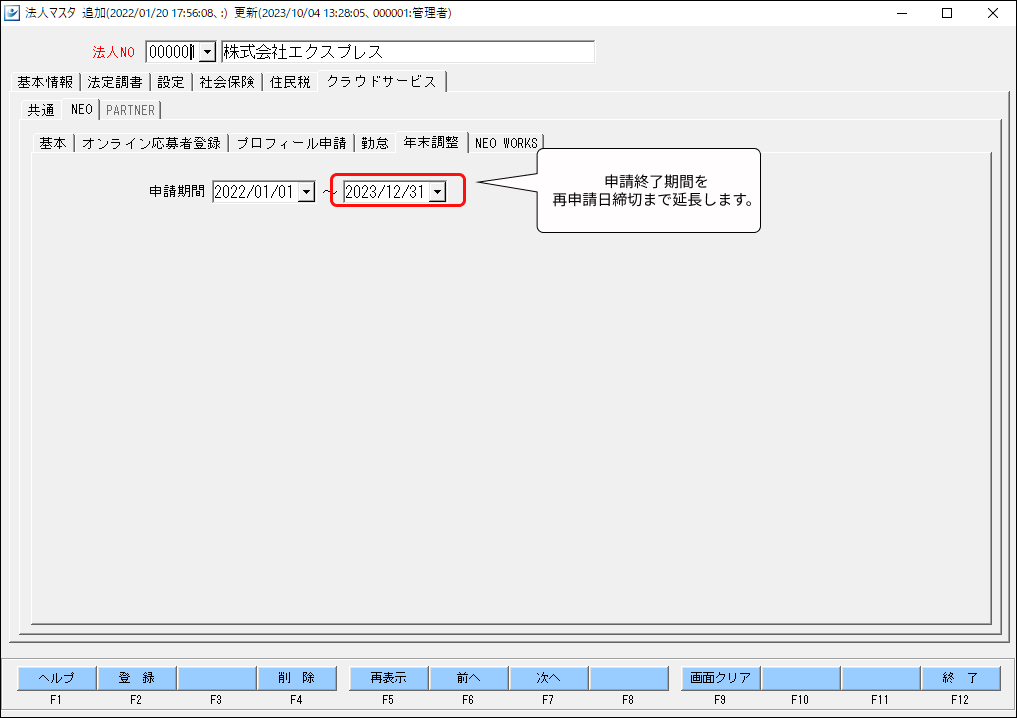Switch to the 勤怠 tab
The height and width of the screenshot is (718, 1017).
(x=375, y=143)
